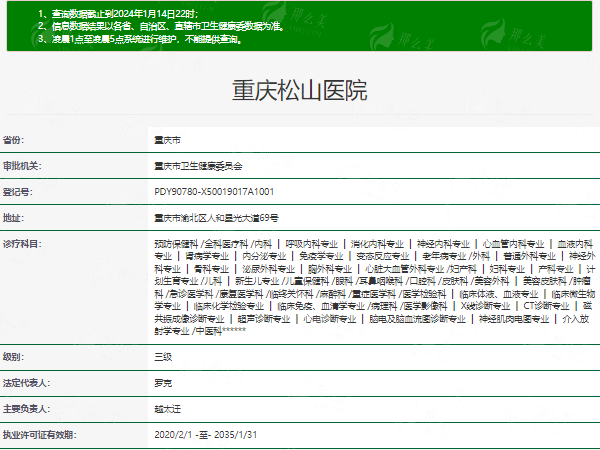Click 心脏大血管外科专业 in the list
The width and height of the screenshot is (600, 450).
coord(404,269)
